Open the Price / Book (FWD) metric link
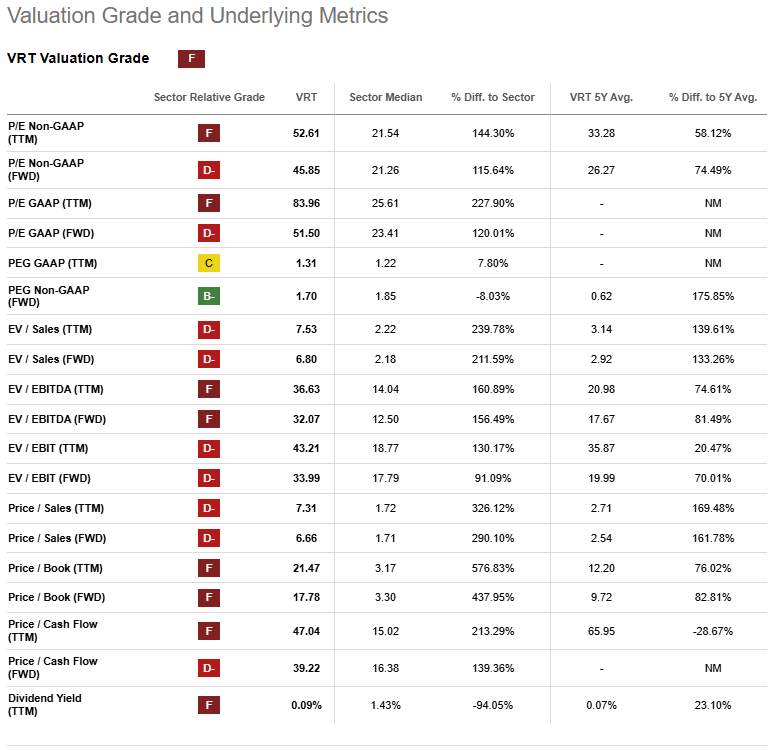The width and height of the screenshot is (778, 750). click(x=55, y=598)
